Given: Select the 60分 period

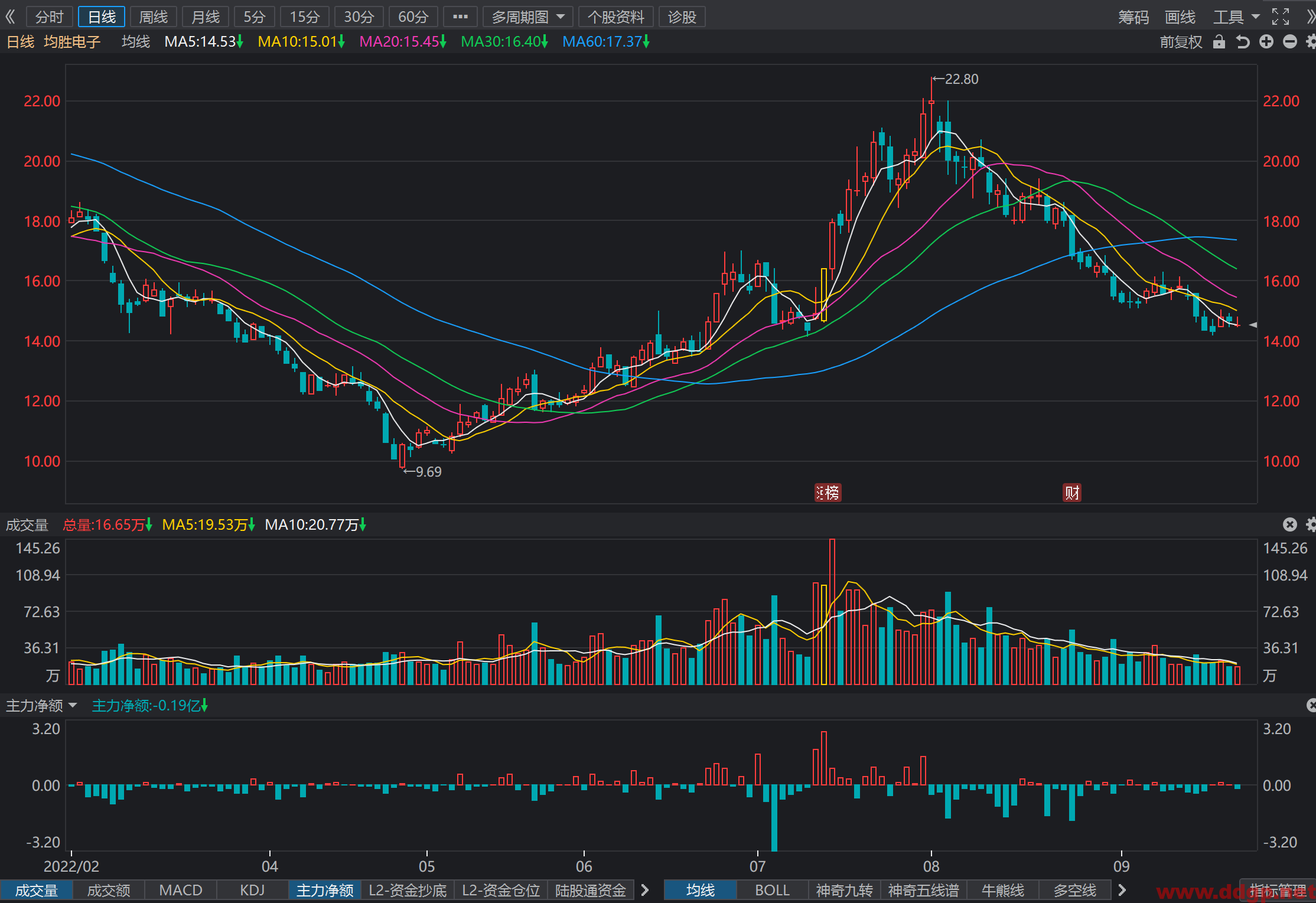Looking at the screenshot, I should 413,17.
